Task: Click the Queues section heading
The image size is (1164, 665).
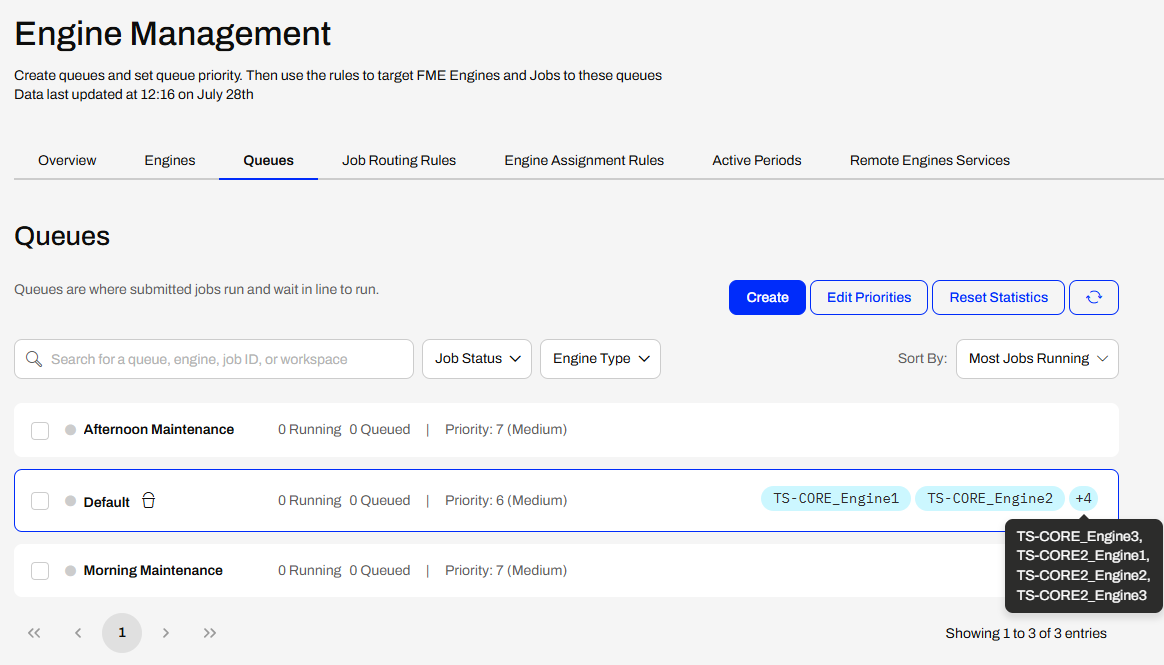Action: click(x=62, y=236)
